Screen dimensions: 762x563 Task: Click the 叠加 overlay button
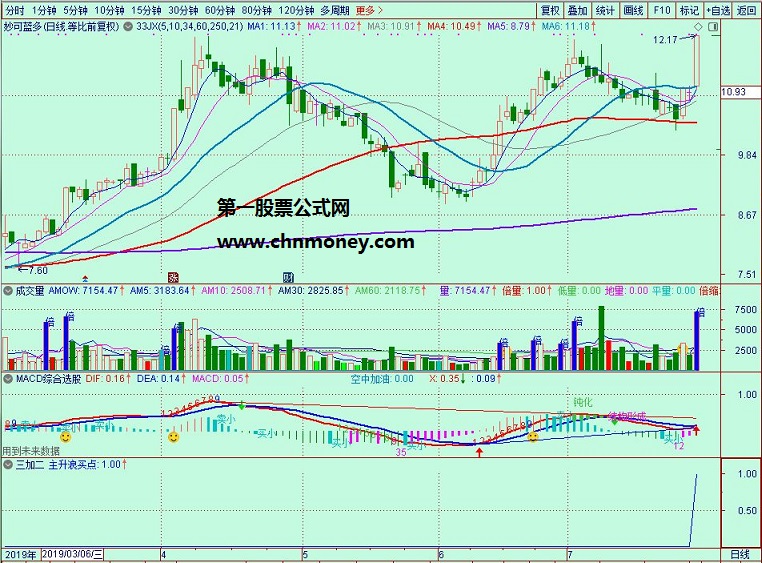(578, 10)
